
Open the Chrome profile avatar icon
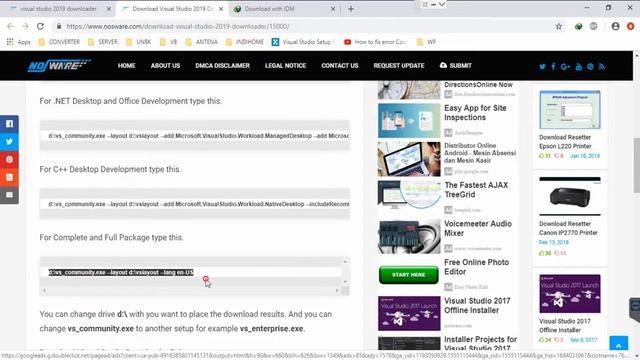pyautogui.click(x=616, y=26)
